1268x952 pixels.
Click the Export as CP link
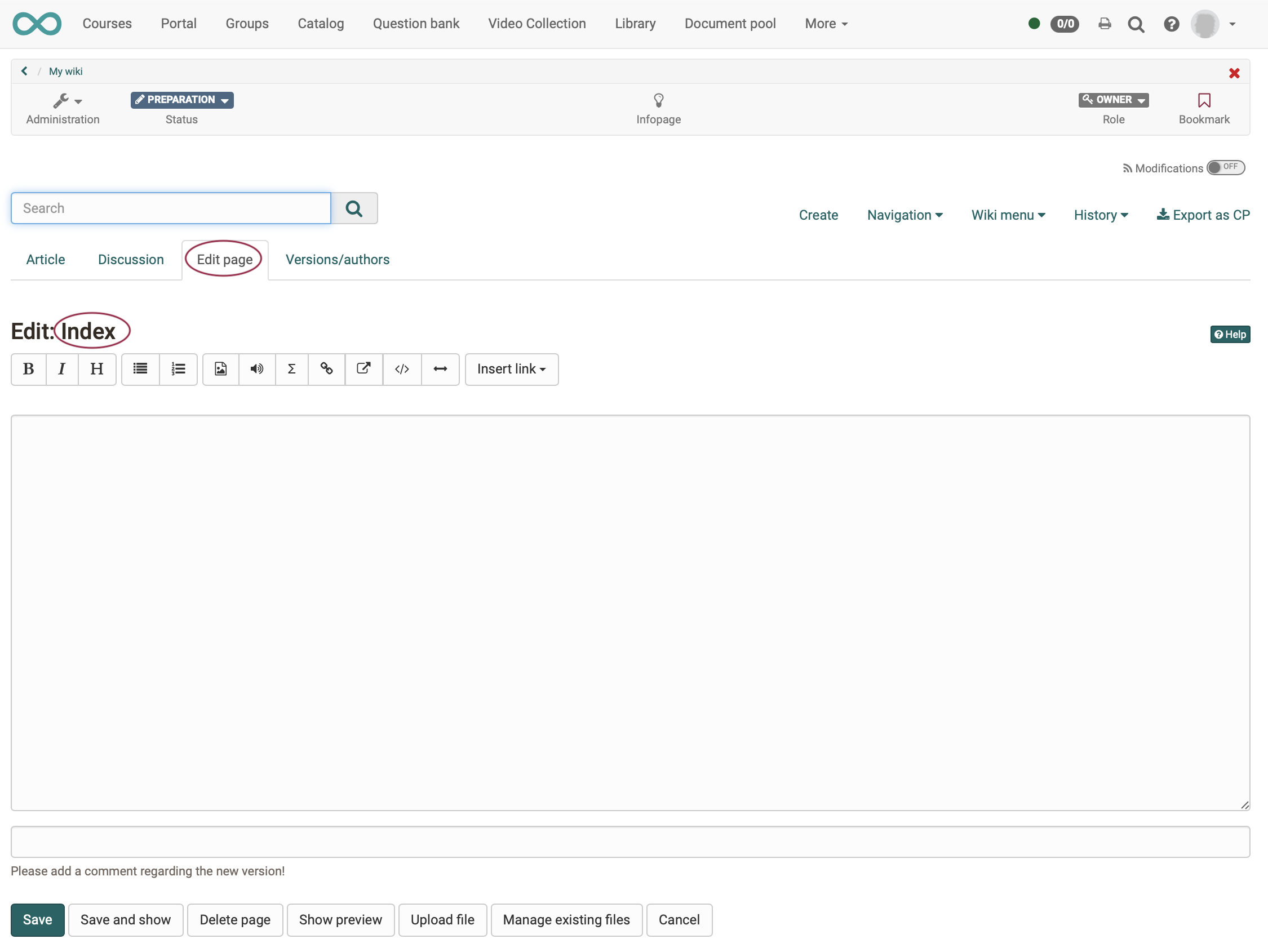click(x=1203, y=215)
